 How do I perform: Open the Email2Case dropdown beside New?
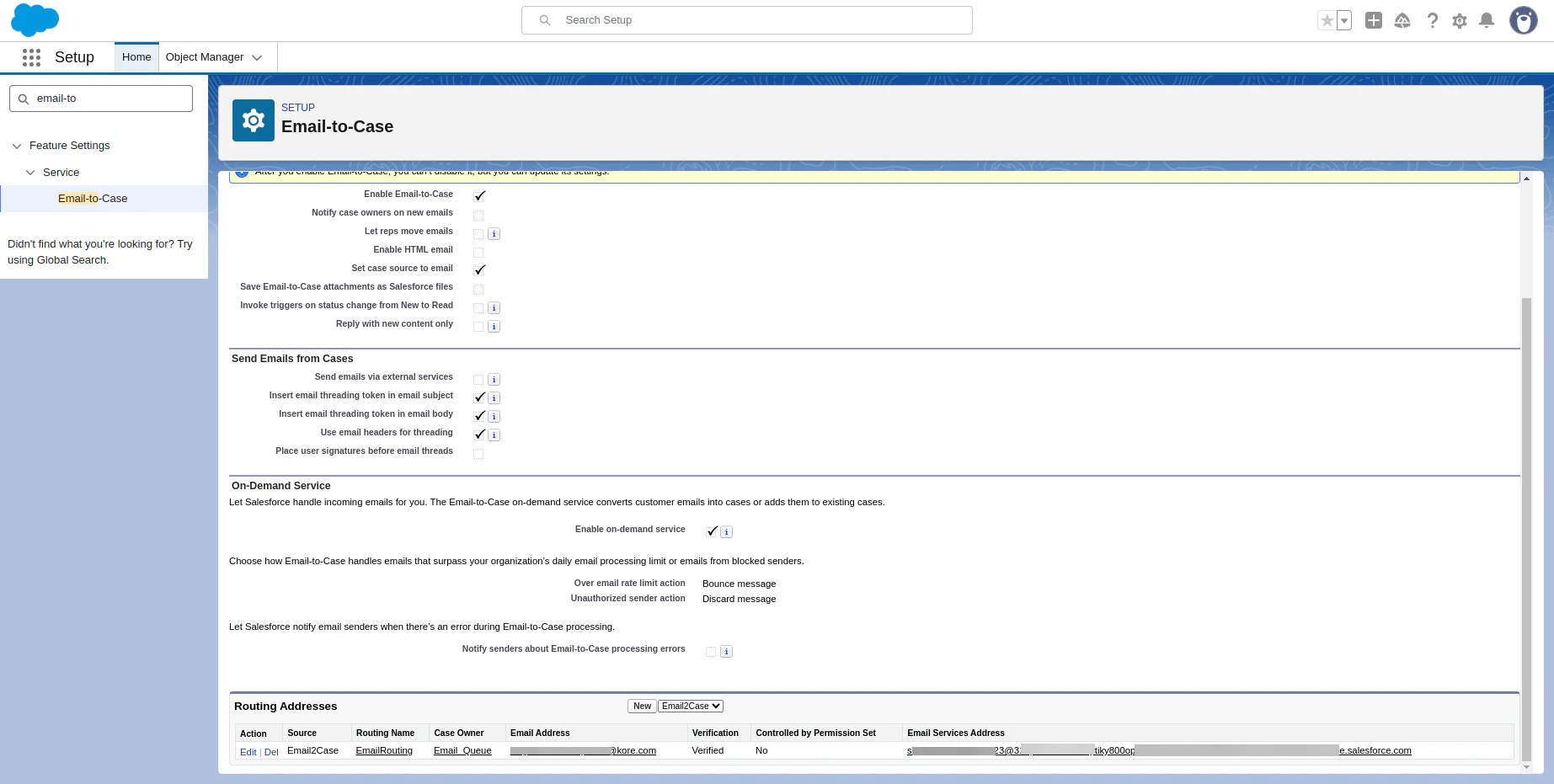point(690,706)
